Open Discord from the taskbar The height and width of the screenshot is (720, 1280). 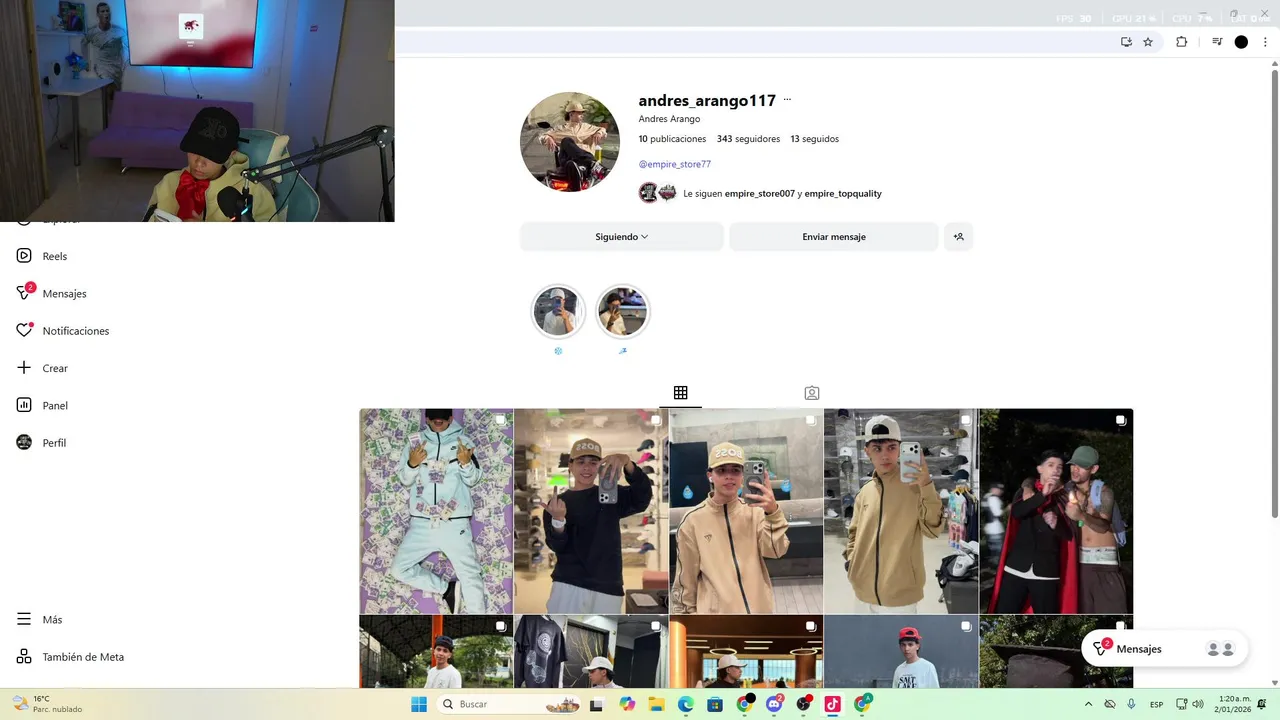pos(774,704)
